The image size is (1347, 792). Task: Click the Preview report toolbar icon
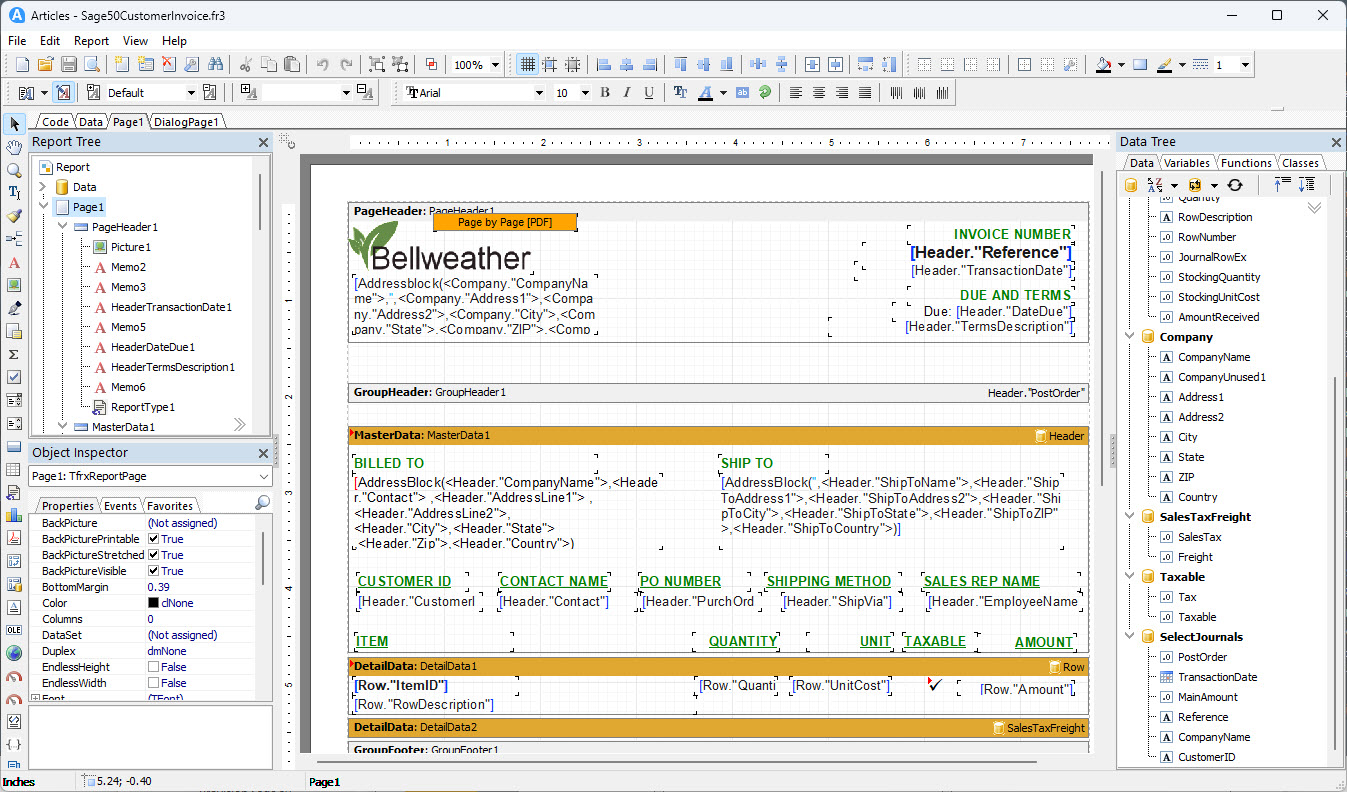tap(92, 65)
